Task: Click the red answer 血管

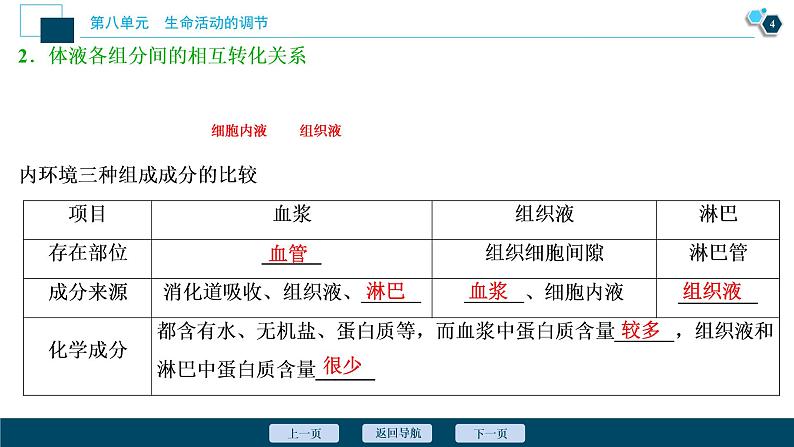Action: coord(288,253)
